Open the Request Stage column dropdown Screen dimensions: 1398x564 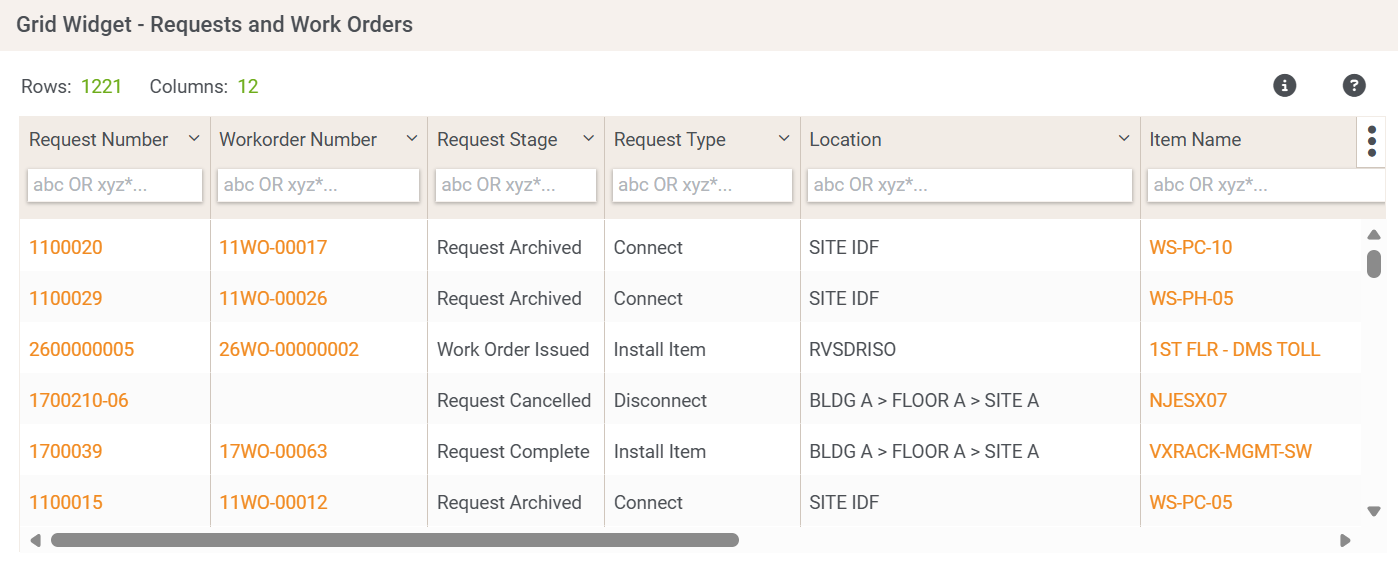click(x=588, y=139)
